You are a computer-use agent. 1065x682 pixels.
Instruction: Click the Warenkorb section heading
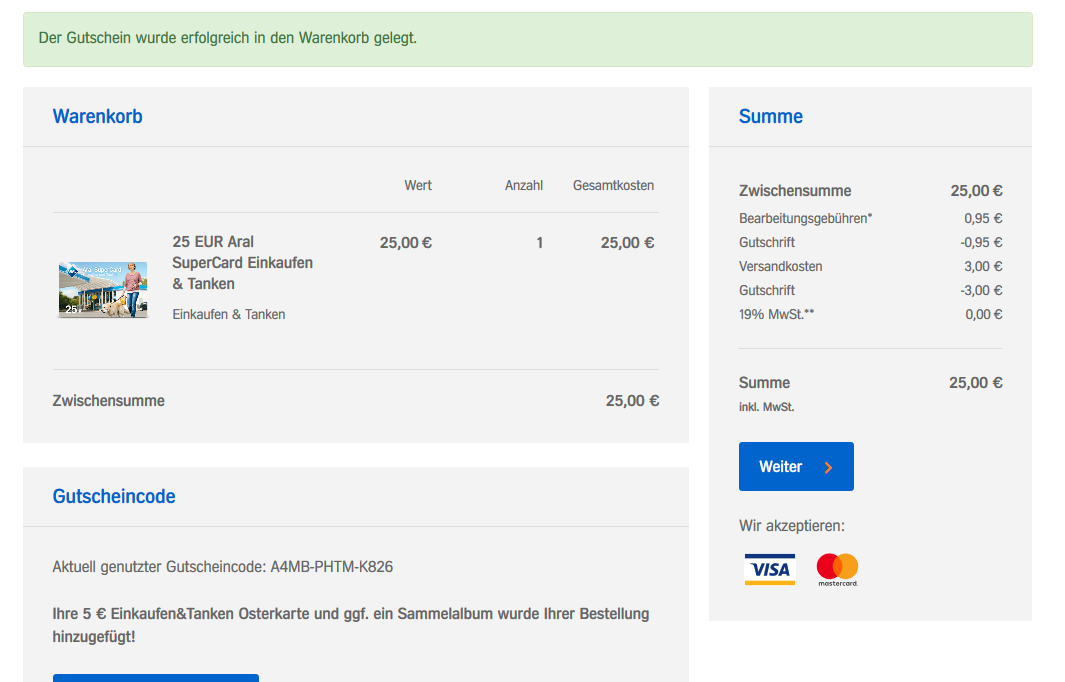tap(97, 116)
